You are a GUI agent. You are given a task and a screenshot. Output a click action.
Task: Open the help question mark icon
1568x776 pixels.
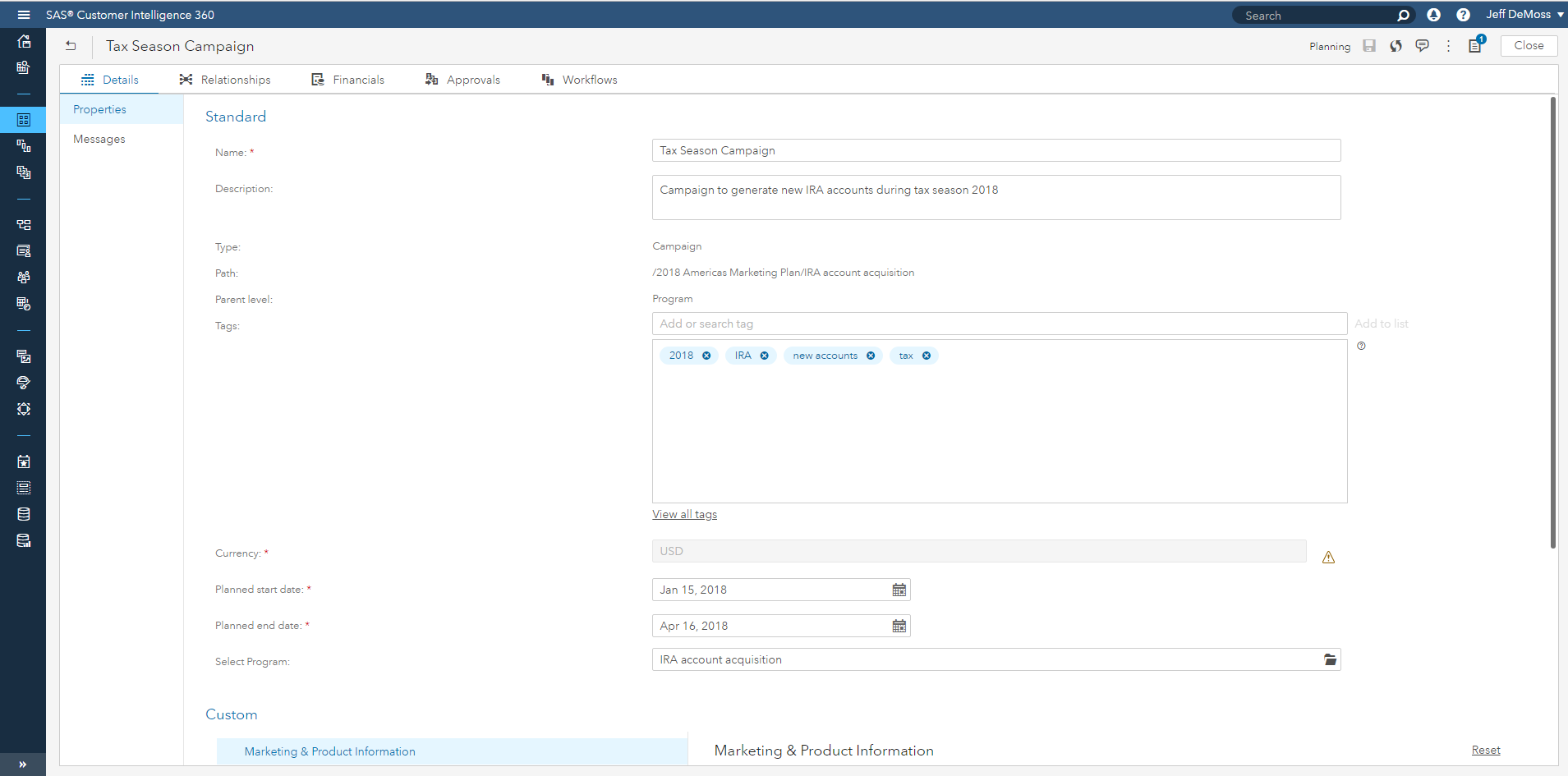click(1463, 15)
